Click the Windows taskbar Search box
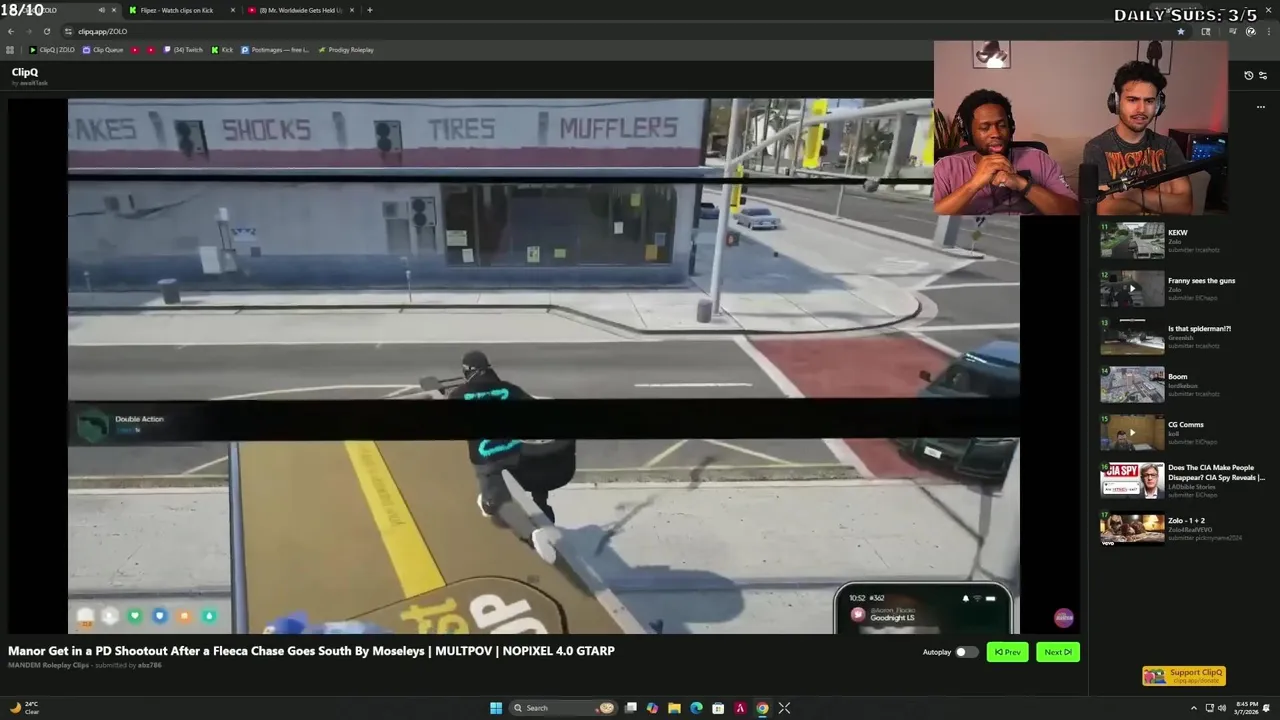This screenshot has height=720, width=1280. [563, 708]
